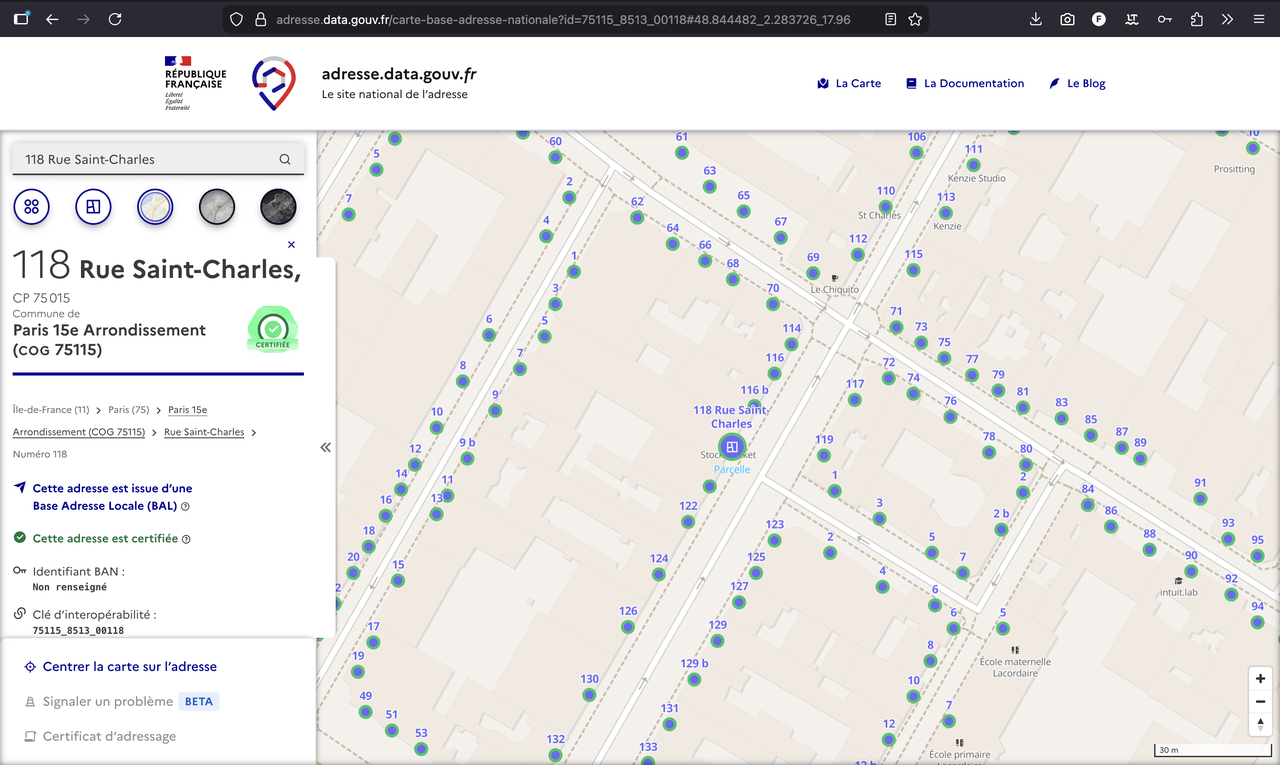
Task: Toggle the address points layer button
Action: 32,207
